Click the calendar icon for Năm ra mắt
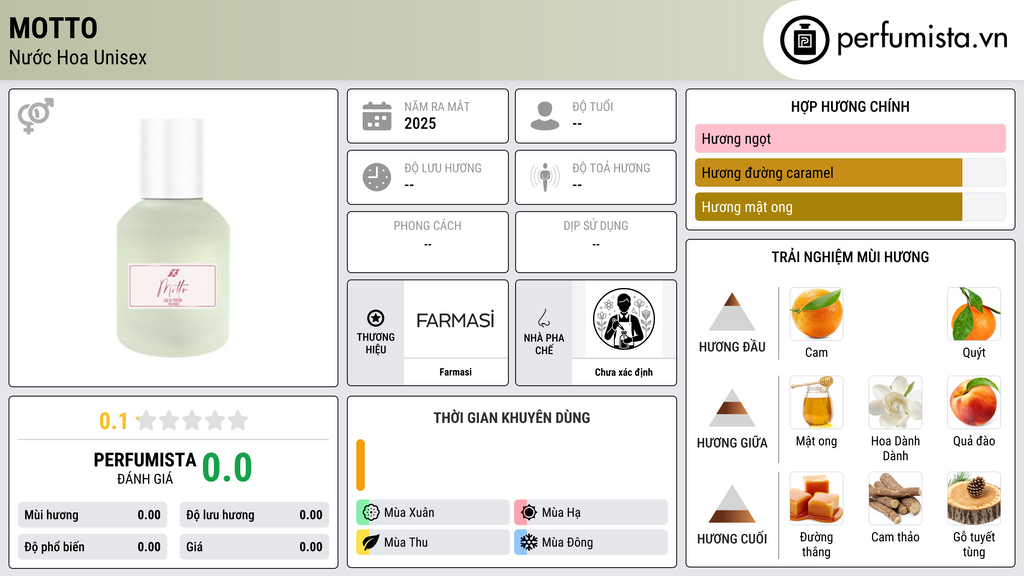This screenshot has width=1024, height=576. [x=377, y=116]
